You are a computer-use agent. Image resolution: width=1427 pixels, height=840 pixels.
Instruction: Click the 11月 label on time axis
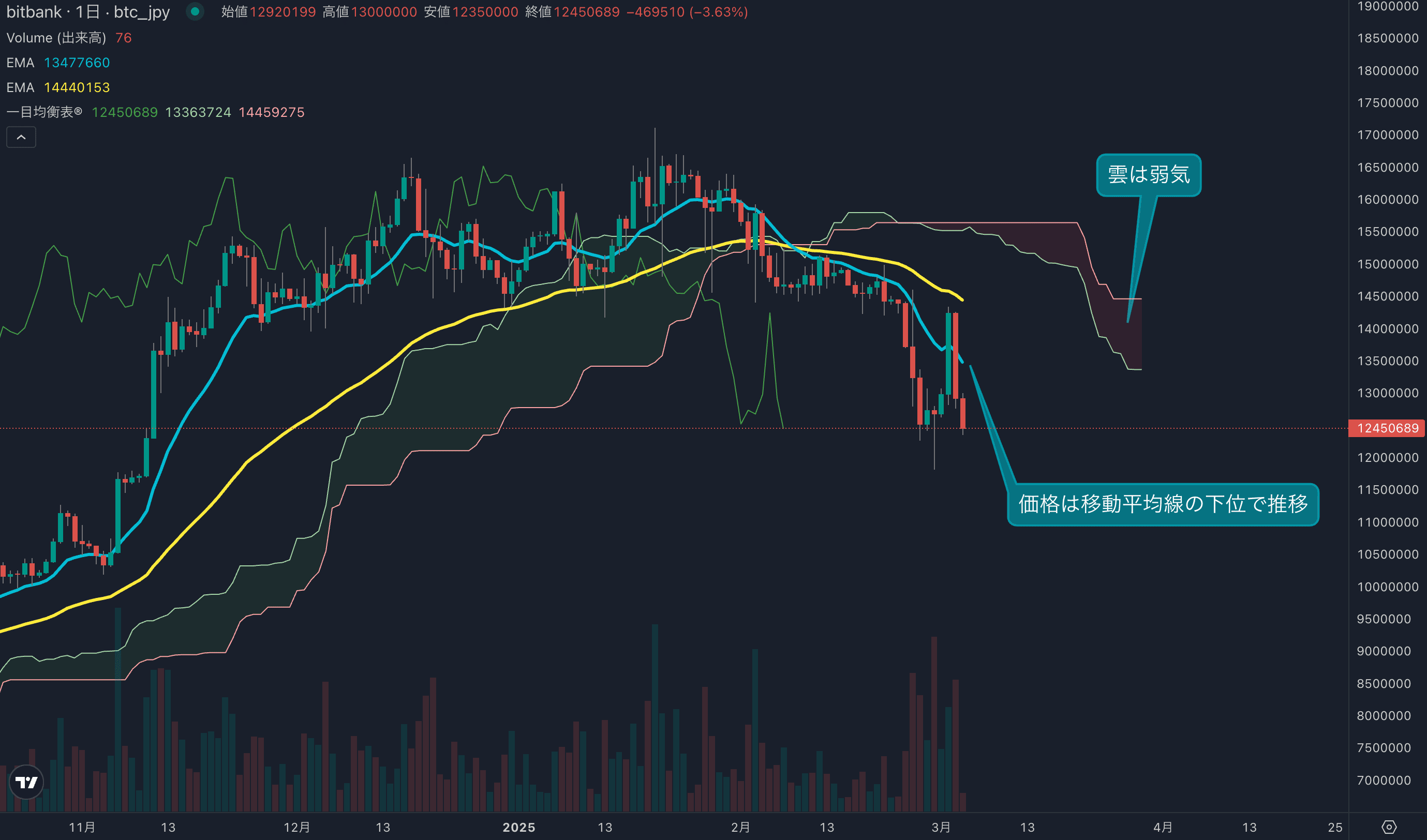click(82, 827)
